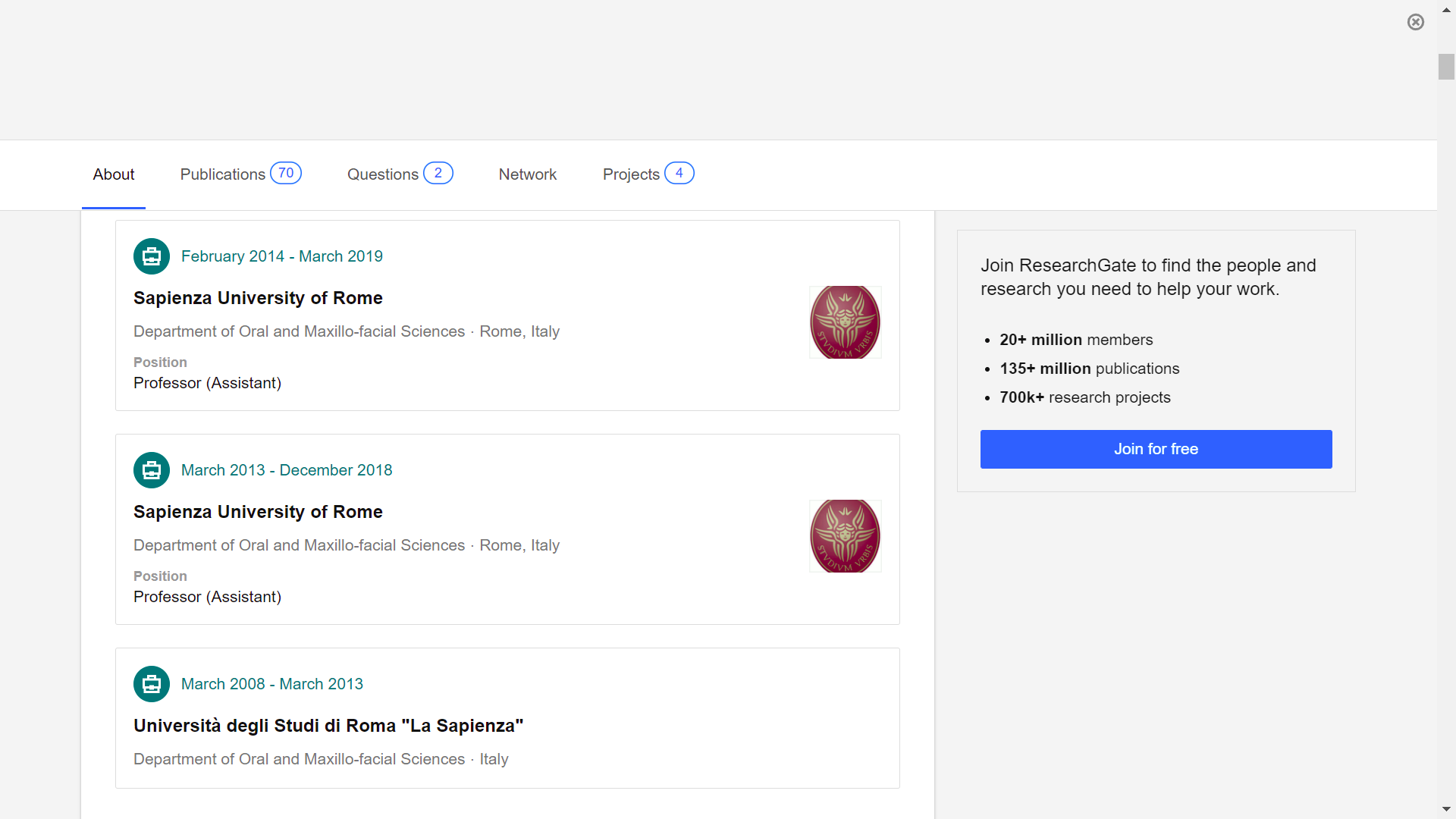Open the Sapienza crest logo in second position card
1456x819 pixels.
(x=845, y=536)
